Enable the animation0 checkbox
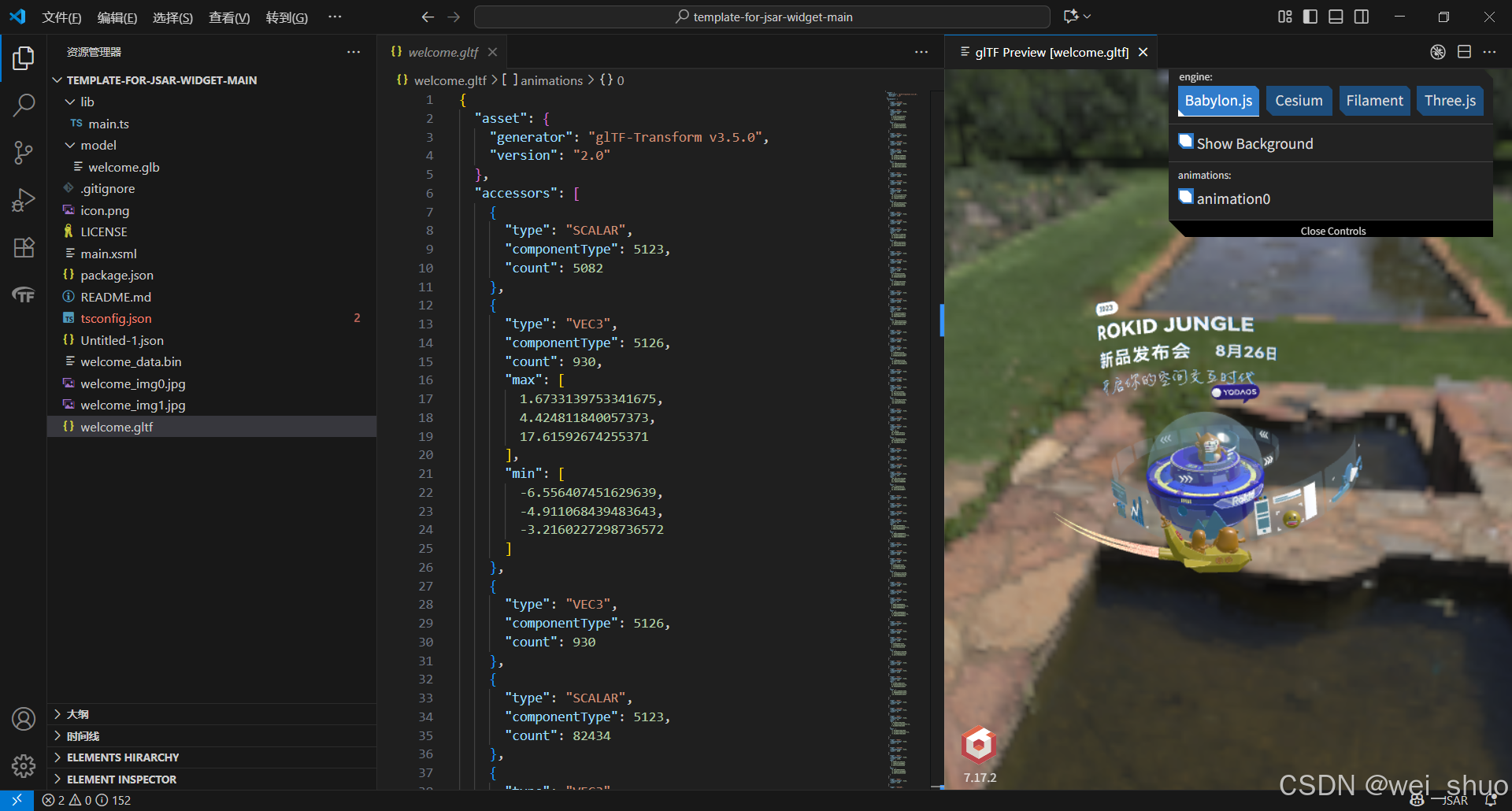Screen dimensions: 1512x811 tap(1185, 197)
